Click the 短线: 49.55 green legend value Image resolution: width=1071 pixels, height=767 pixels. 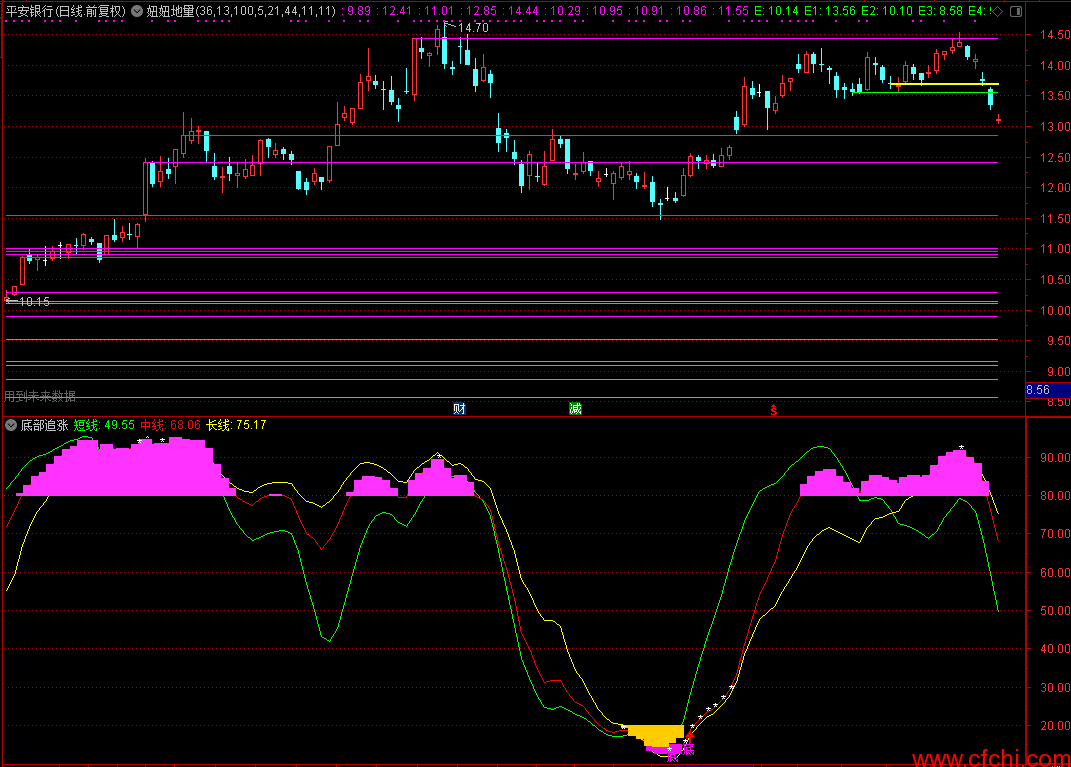[x=104, y=425]
